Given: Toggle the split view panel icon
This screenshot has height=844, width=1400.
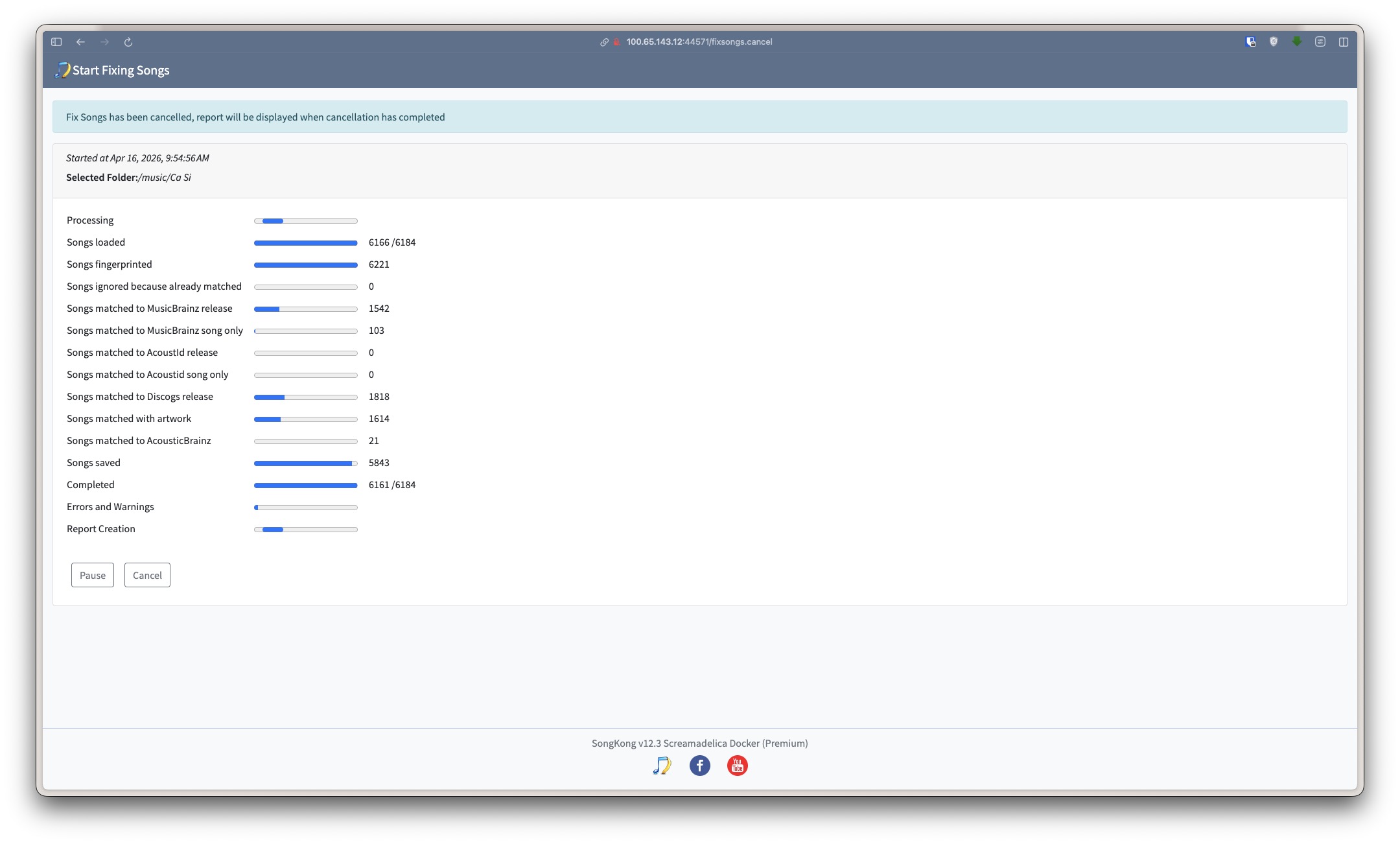Looking at the screenshot, I should [x=1344, y=42].
